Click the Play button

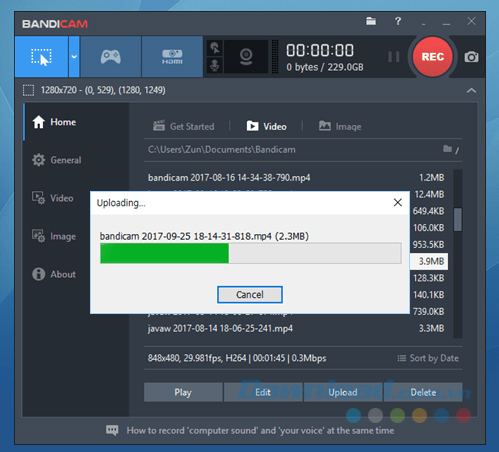pos(183,392)
